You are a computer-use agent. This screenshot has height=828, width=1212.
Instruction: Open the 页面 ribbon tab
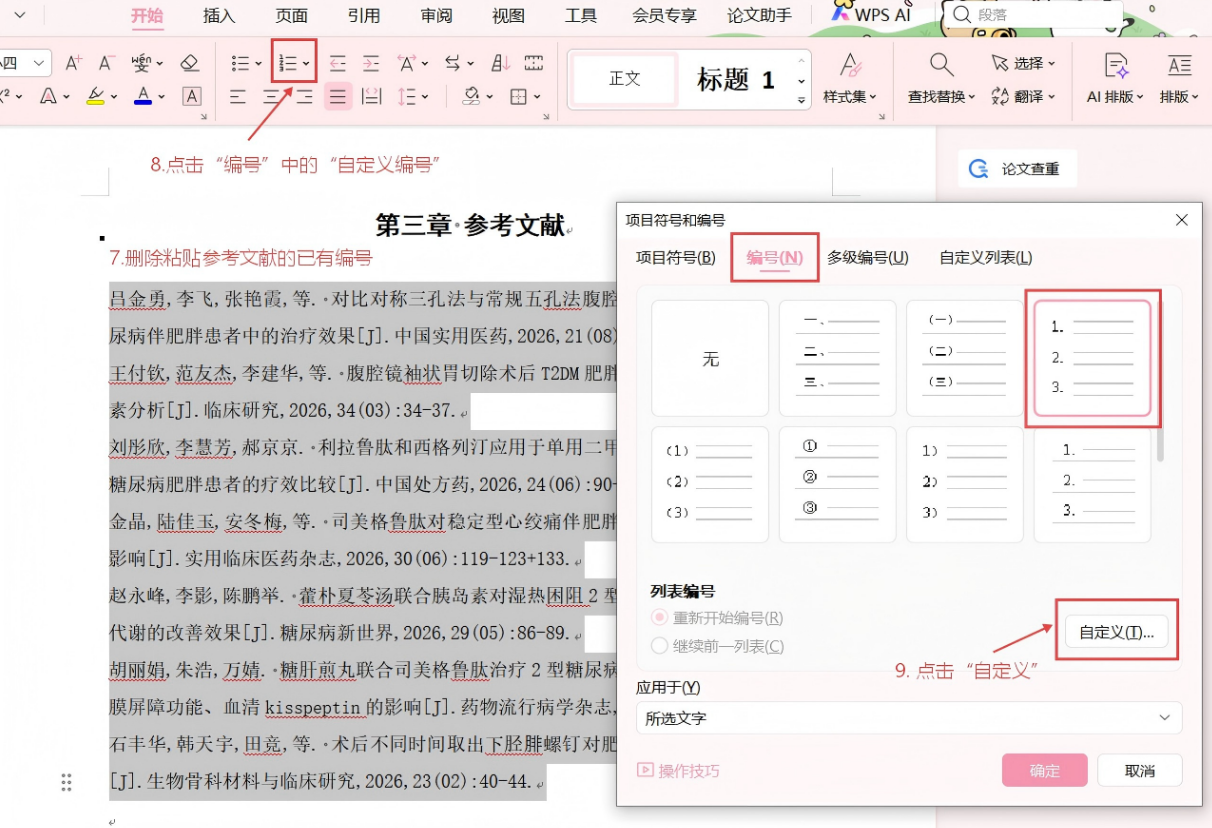(x=292, y=15)
